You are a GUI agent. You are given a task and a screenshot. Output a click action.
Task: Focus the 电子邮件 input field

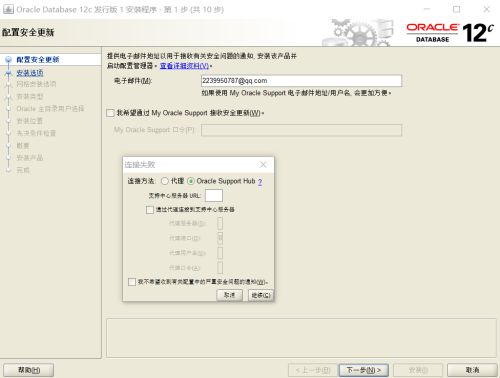pos(301,81)
